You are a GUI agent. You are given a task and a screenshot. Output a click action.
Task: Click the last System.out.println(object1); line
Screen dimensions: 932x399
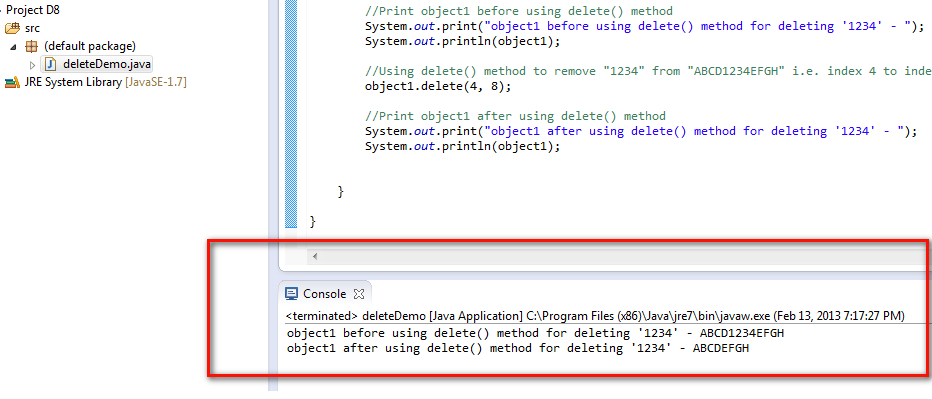click(462, 146)
